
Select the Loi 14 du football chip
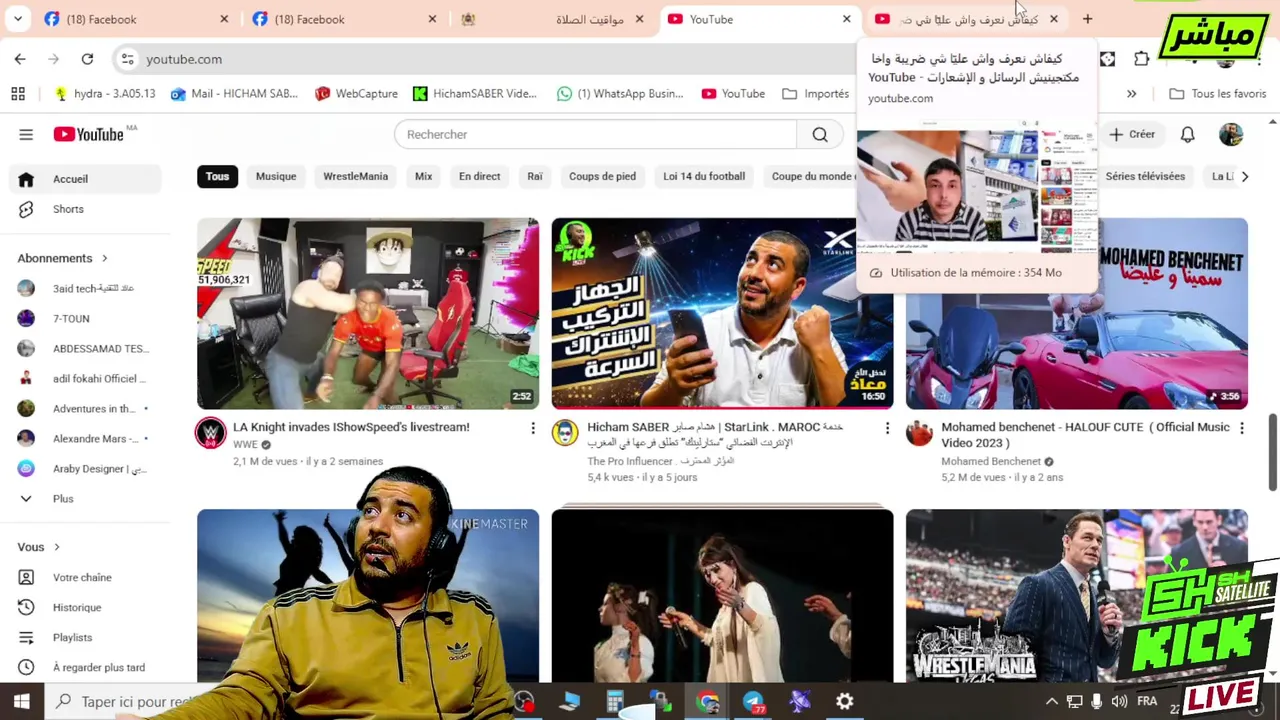point(704,176)
